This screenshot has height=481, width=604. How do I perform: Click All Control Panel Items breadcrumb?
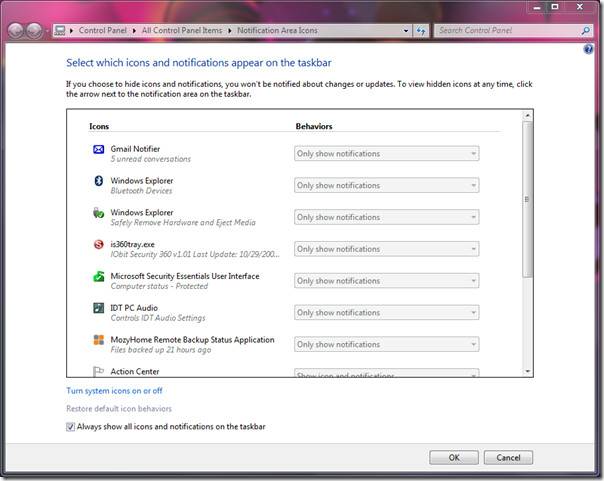point(182,30)
